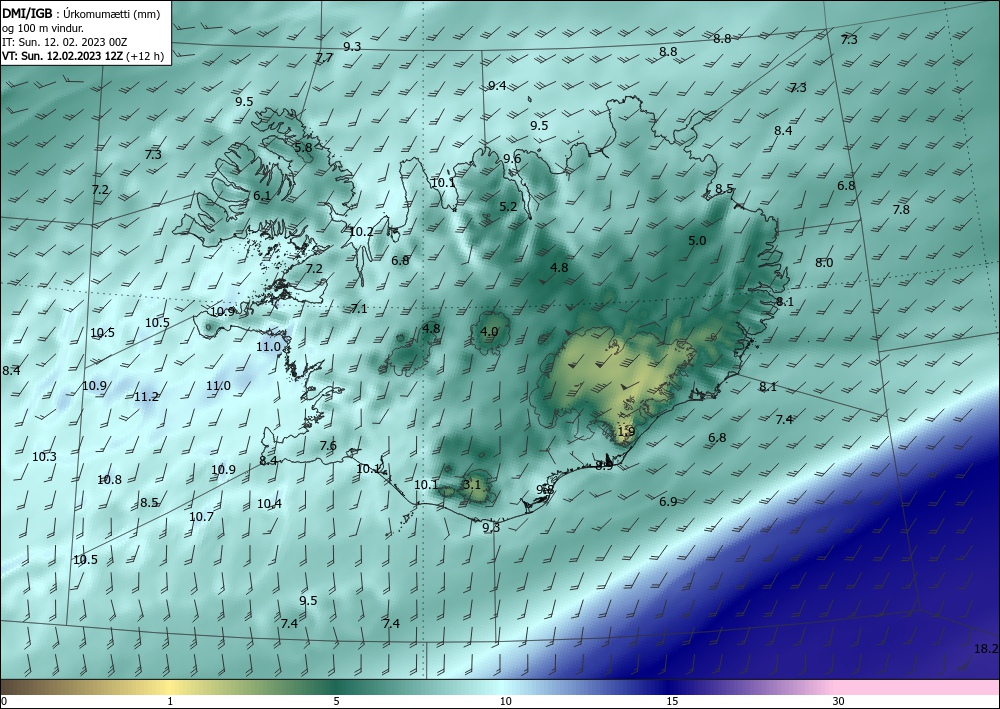Viewport: 1000px width, 709px height.
Task: Click the 3.1 precipitable water value
Action: point(471,485)
